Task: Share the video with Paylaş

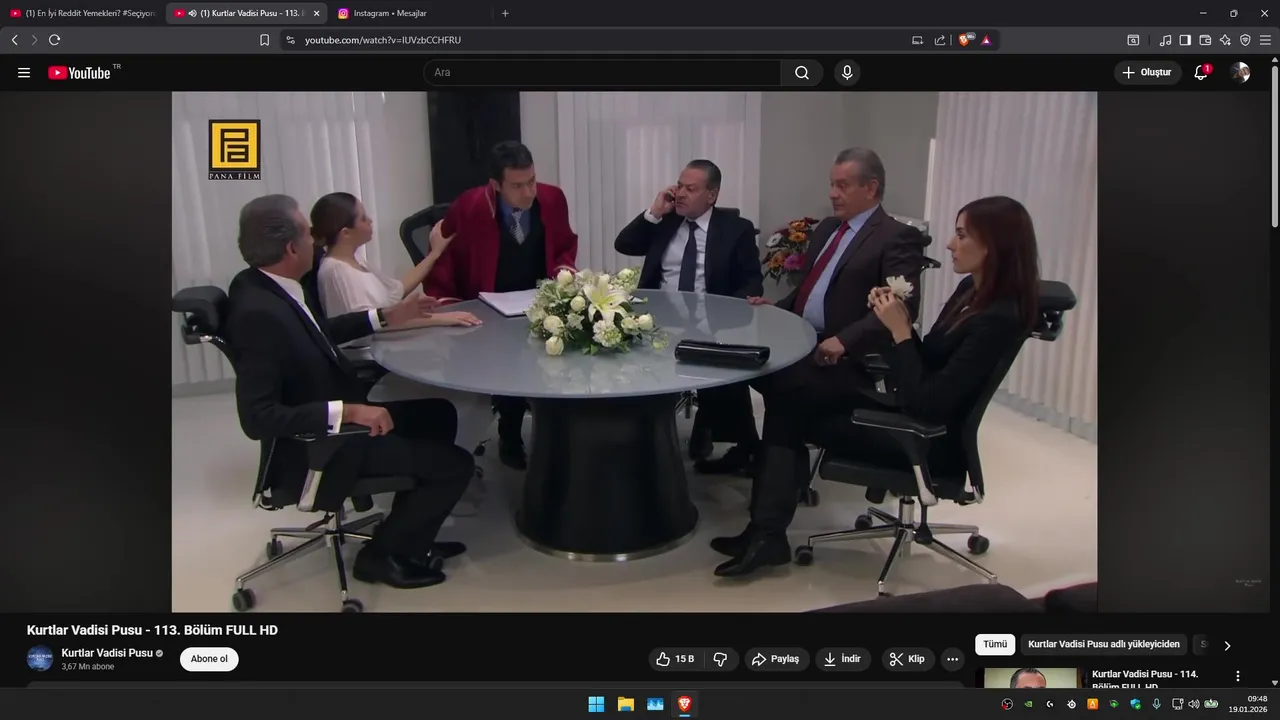Action: coord(776,659)
